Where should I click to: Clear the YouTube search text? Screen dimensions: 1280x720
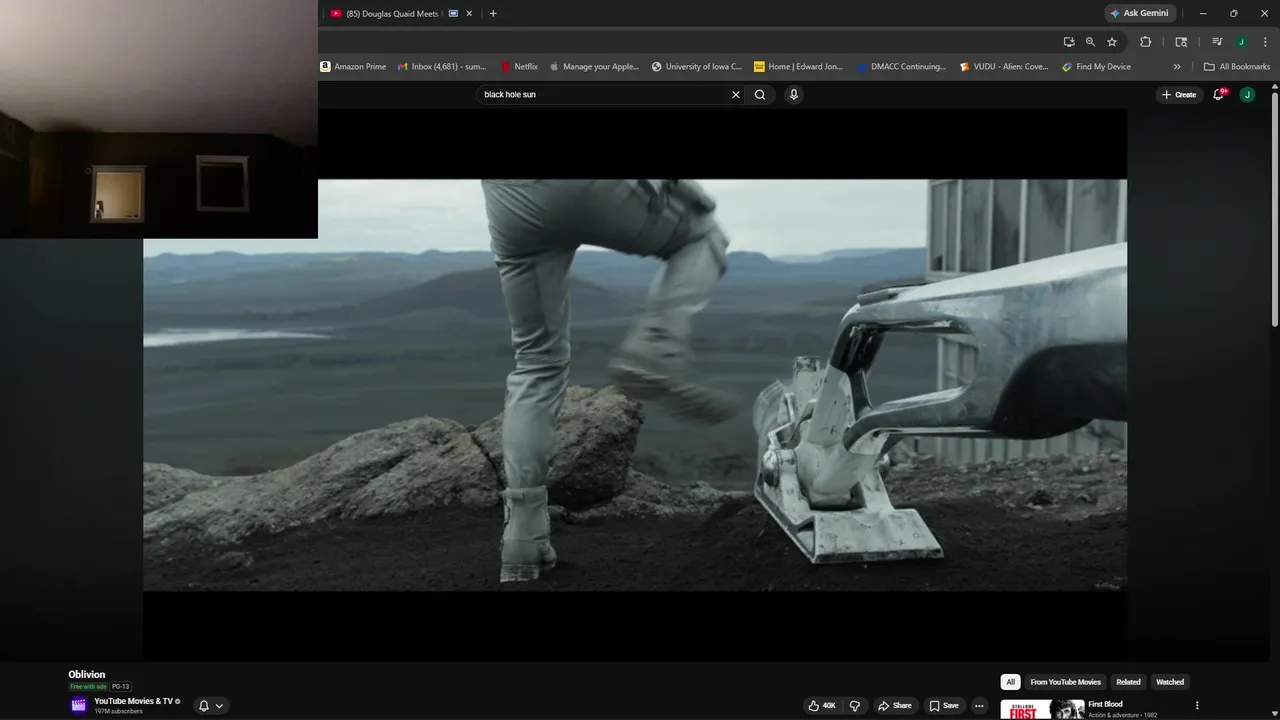pyautogui.click(x=736, y=95)
